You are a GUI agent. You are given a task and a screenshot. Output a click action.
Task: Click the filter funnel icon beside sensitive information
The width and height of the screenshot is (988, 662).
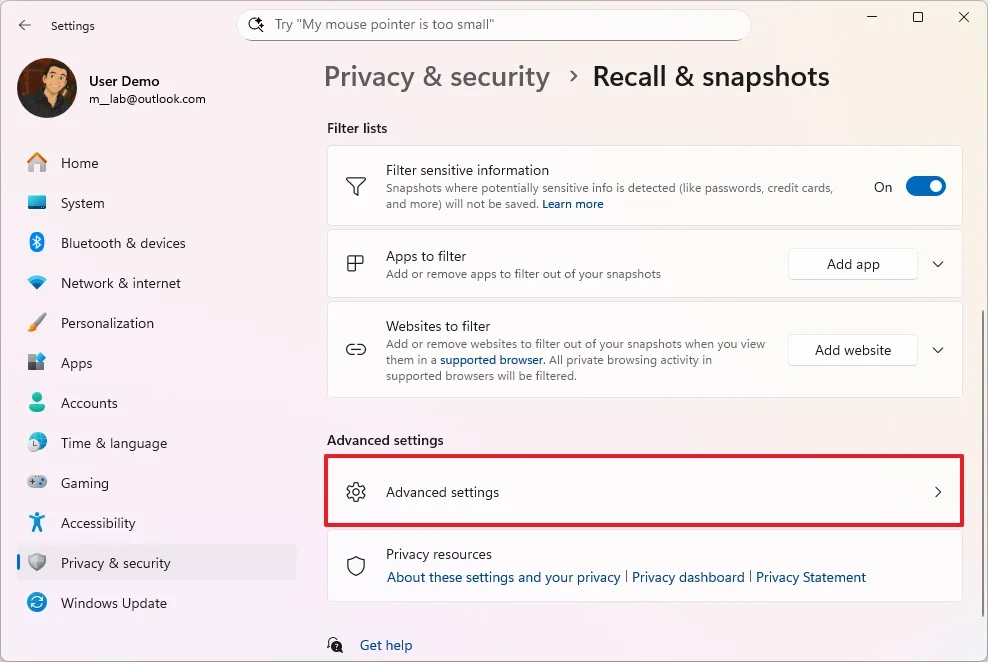pyautogui.click(x=355, y=186)
